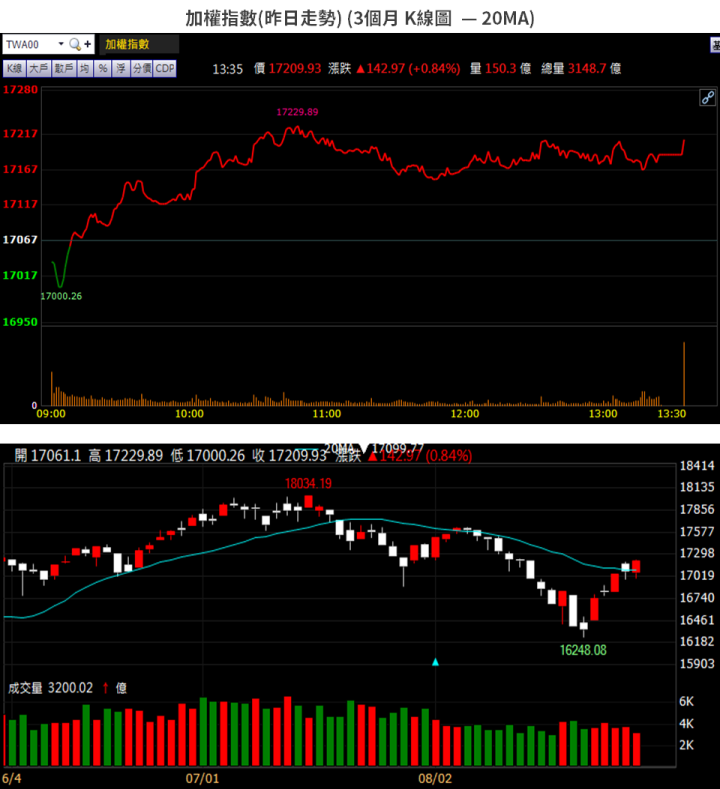This screenshot has width=720, height=789.
Task: Click the 18414 price scale label
Action: click(697, 465)
